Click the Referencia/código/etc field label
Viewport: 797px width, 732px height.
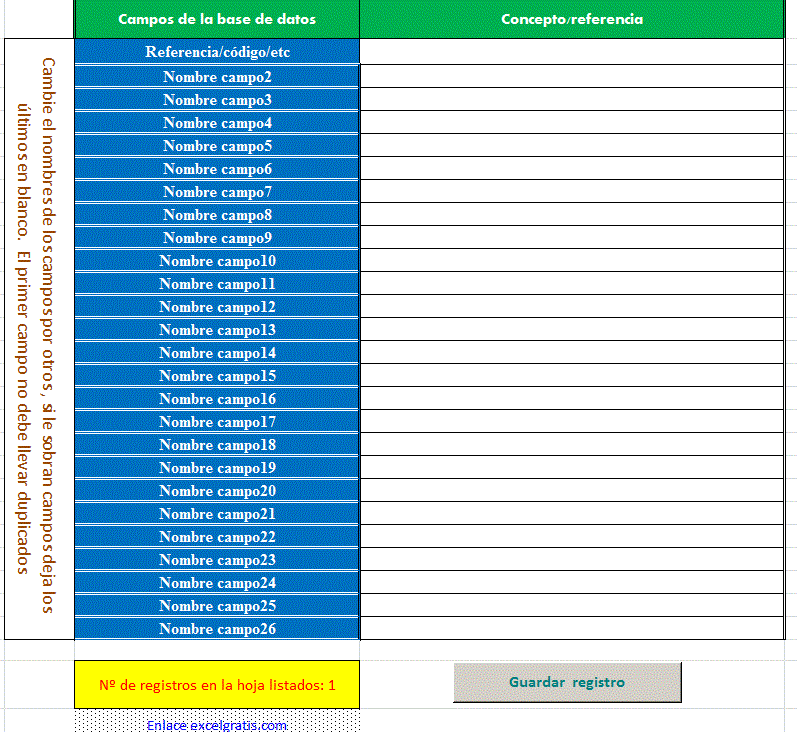pyautogui.click(x=217, y=51)
